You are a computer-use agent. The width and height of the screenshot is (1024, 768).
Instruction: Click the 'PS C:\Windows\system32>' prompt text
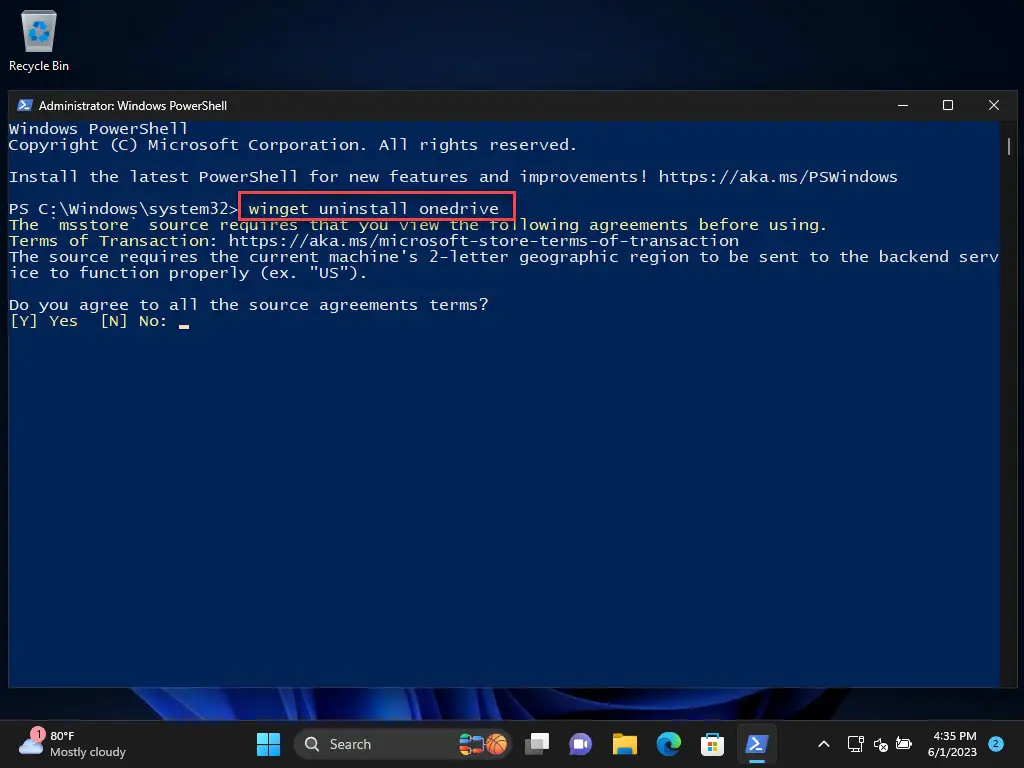(x=123, y=209)
